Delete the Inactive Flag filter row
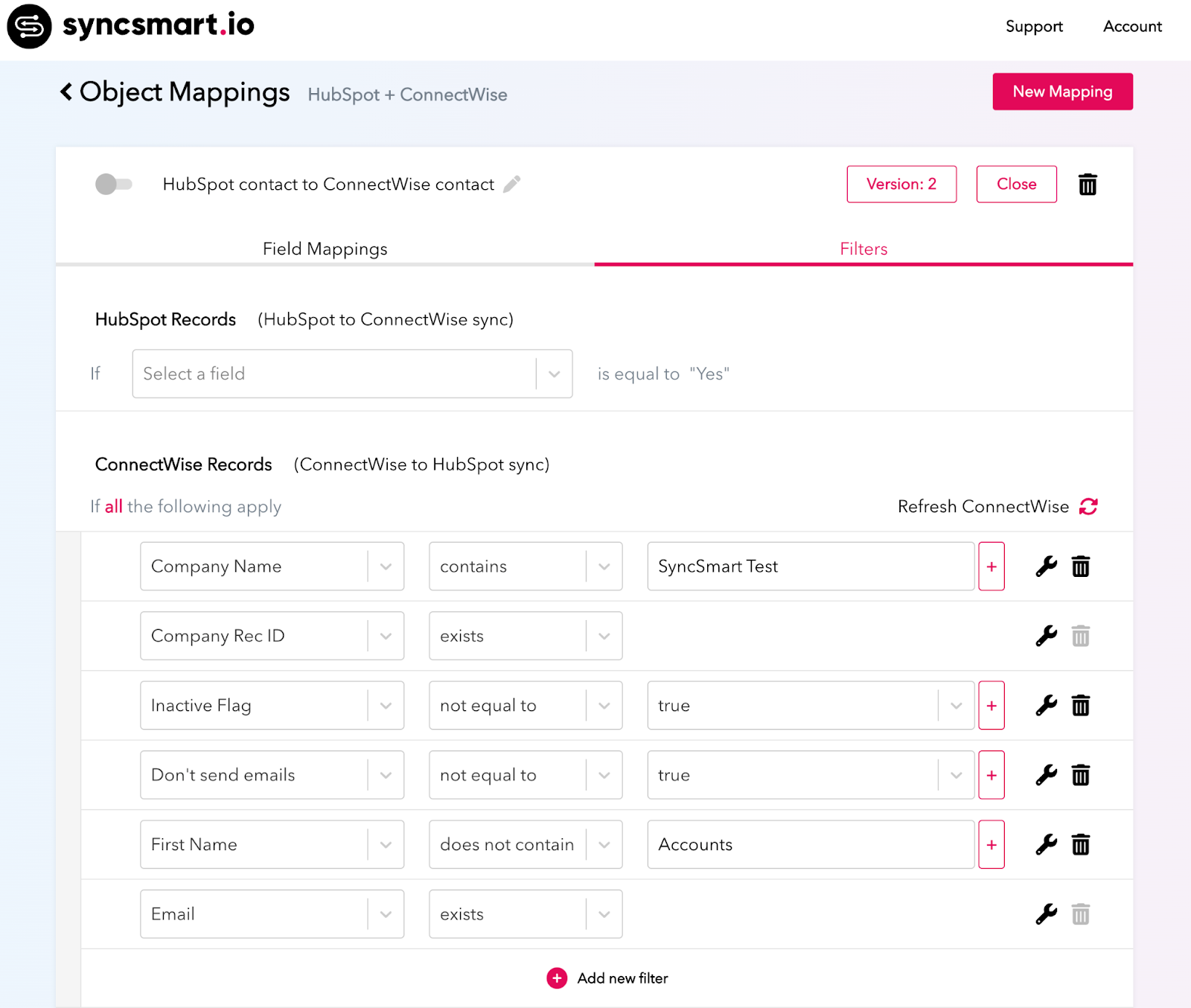 click(1080, 706)
